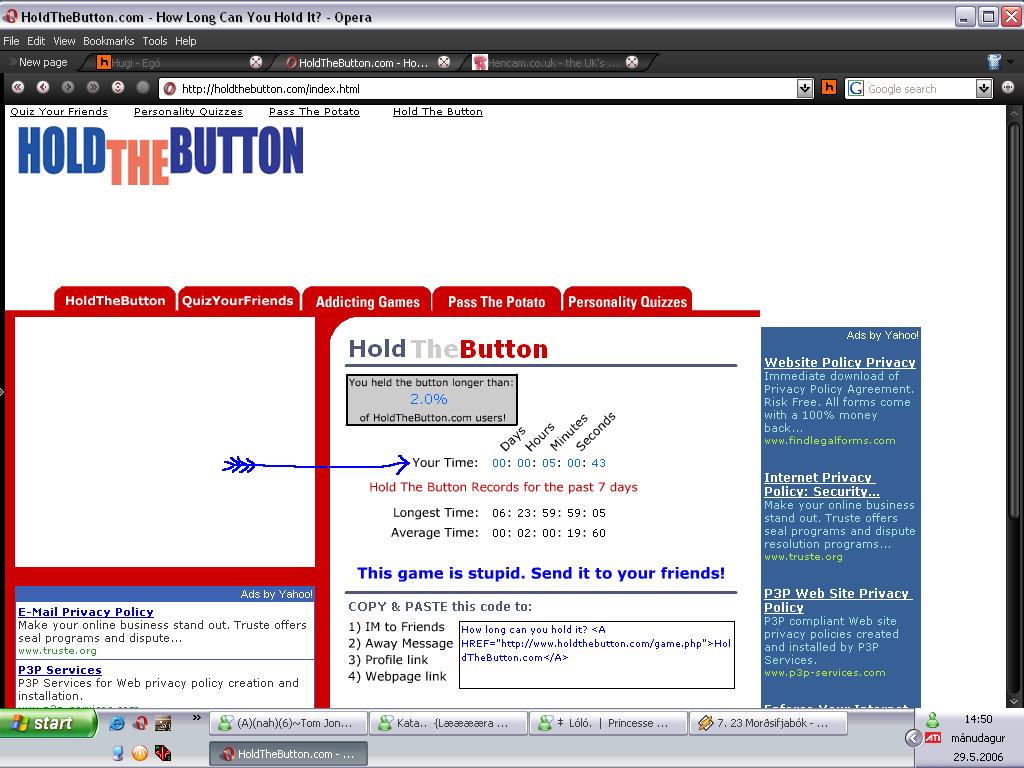This screenshot has height=768, width=1024.
Task: Click the brown quick launch icon
Action: [x=163, y=723]
